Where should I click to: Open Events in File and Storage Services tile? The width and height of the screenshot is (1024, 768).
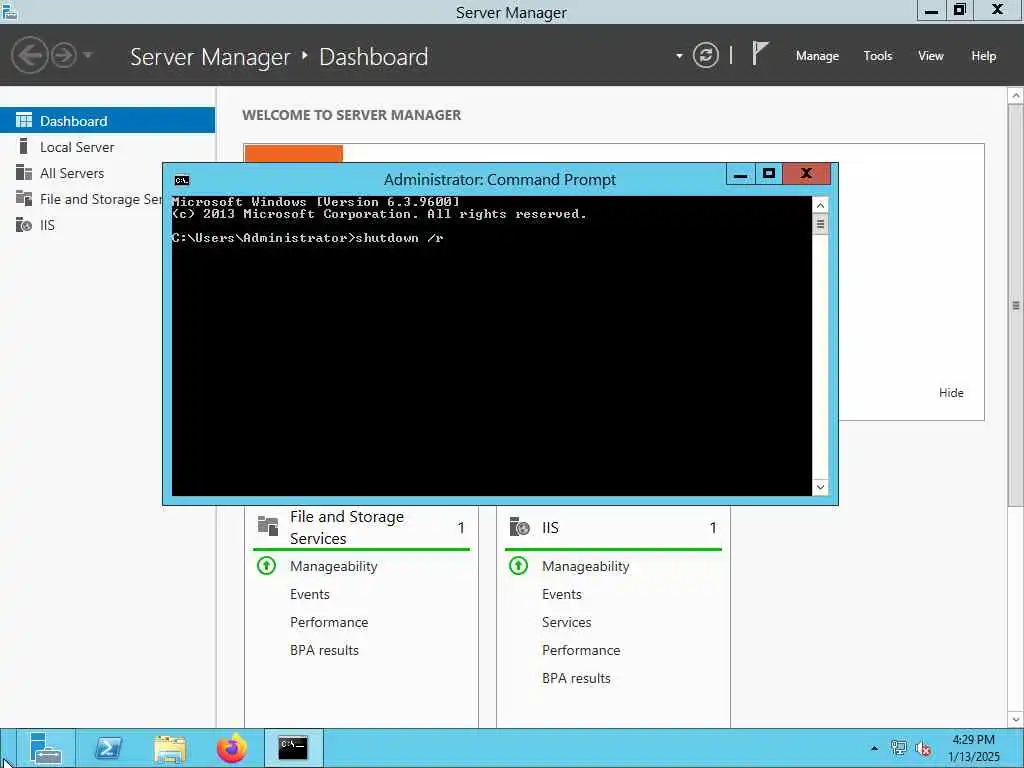click(x=310, y=594)
